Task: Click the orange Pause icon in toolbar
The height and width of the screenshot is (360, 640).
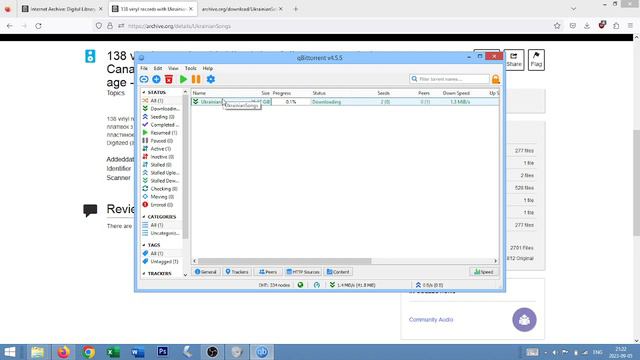Action: 196,79
